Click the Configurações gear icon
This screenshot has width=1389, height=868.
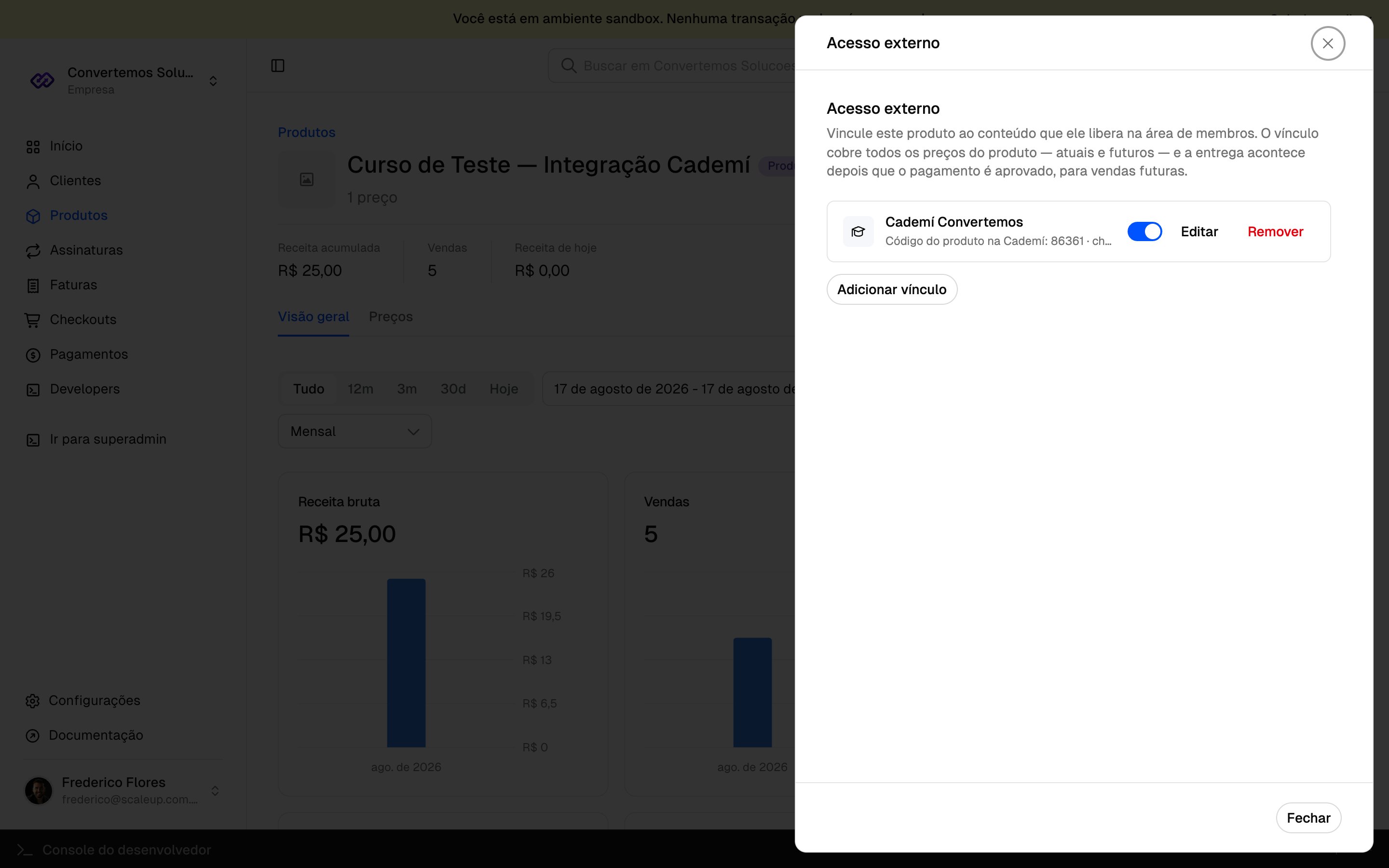(x=33, y=701)
